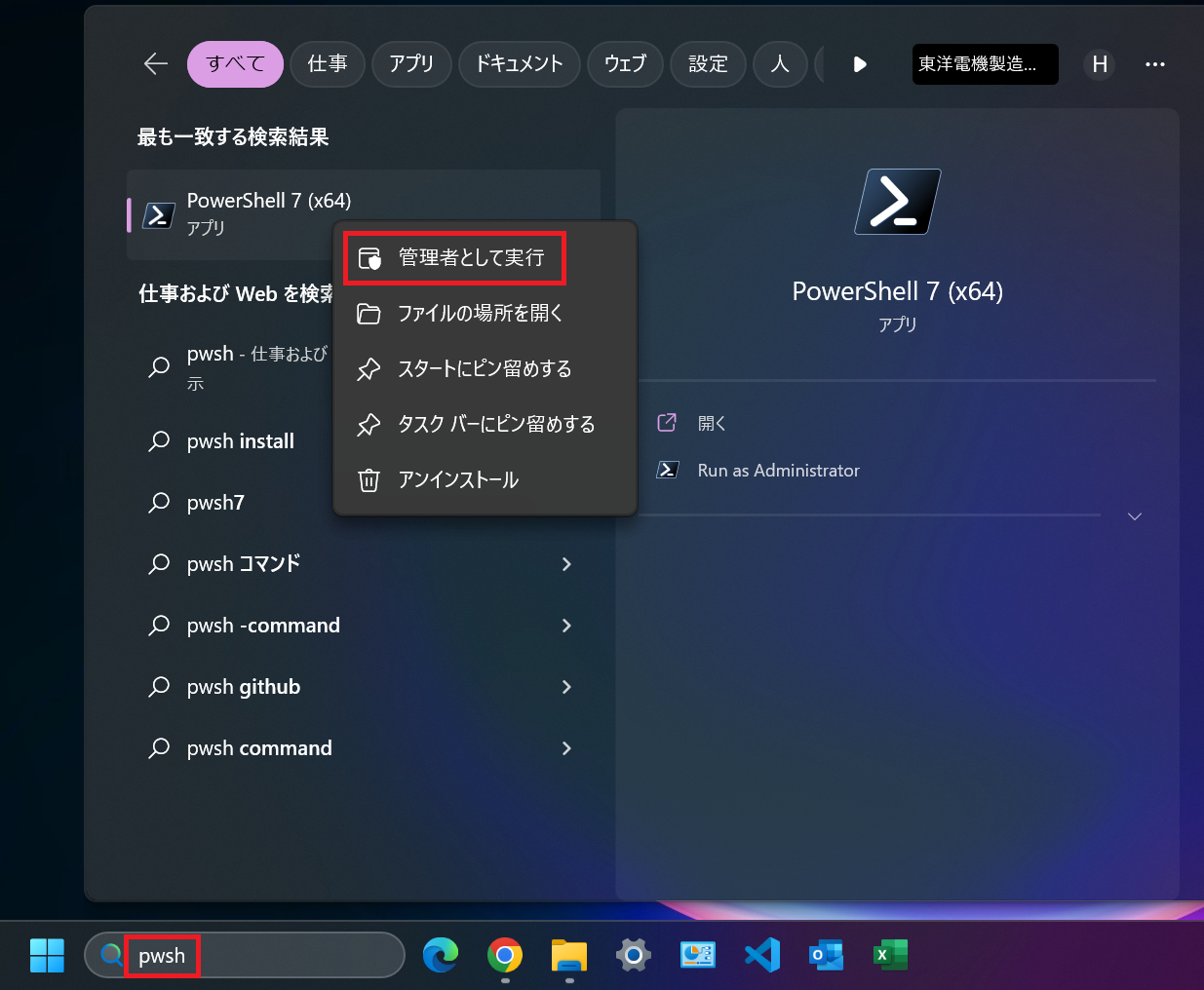Select 管理者として実行 from the context menu
Screen dimensions: 1204x990
coord(454,257)
